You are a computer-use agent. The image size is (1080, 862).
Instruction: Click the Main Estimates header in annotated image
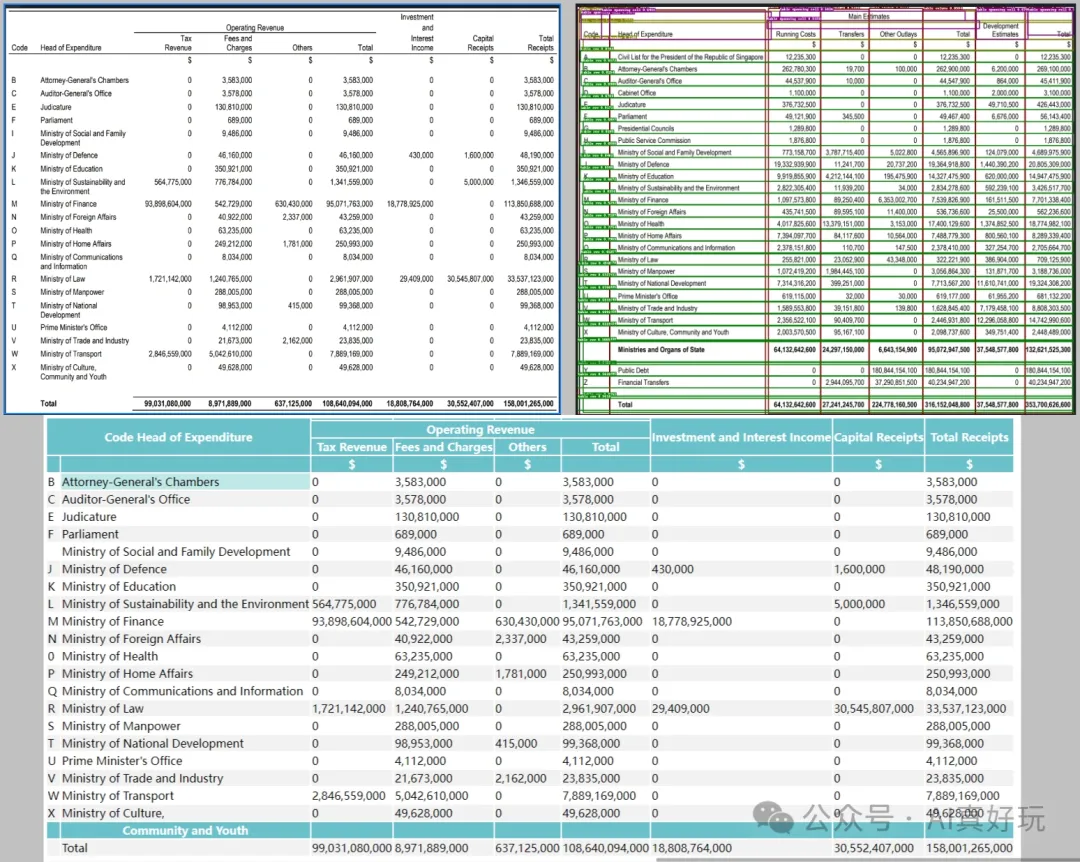pos(869,16)
